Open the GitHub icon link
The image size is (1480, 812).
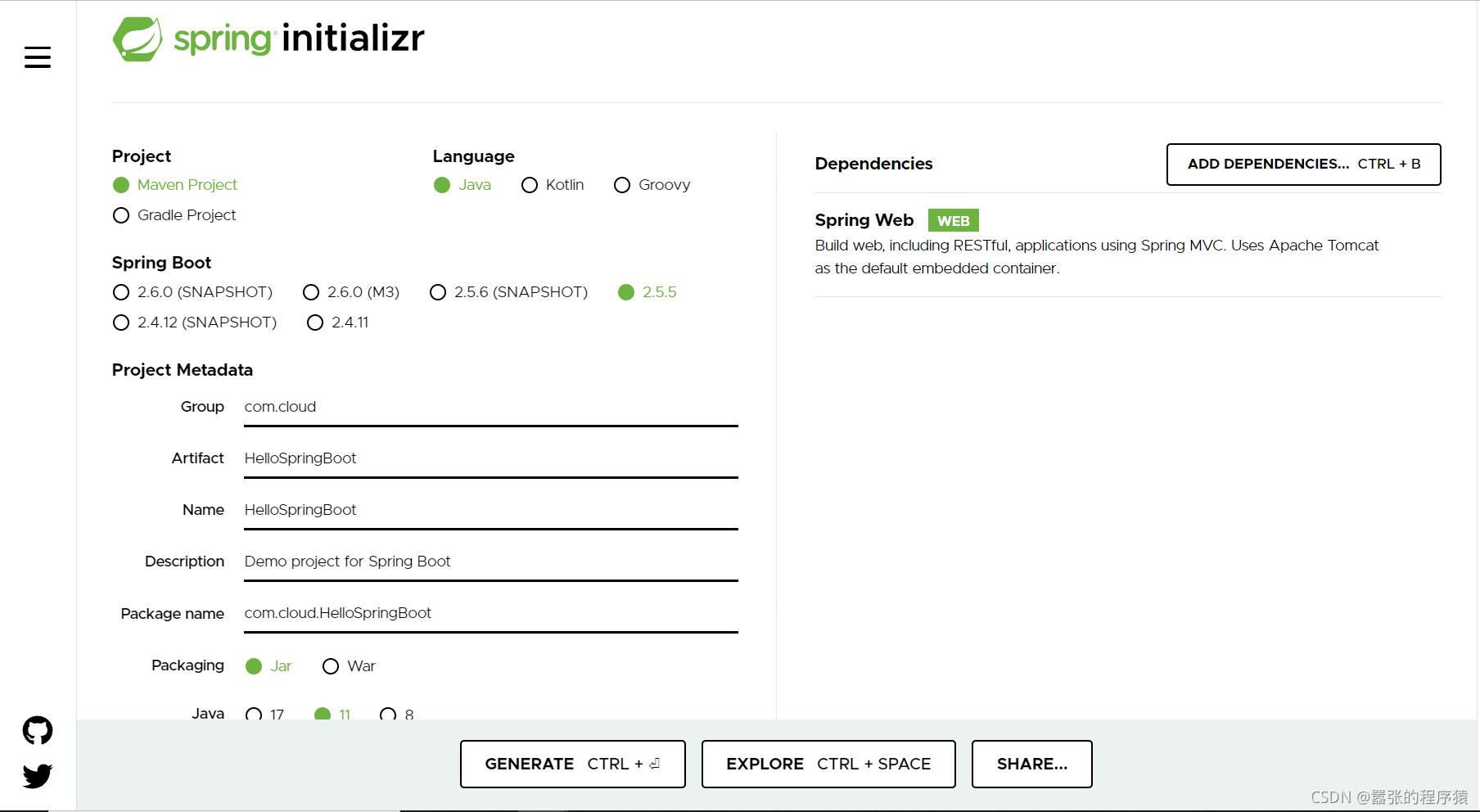[38, 730]
